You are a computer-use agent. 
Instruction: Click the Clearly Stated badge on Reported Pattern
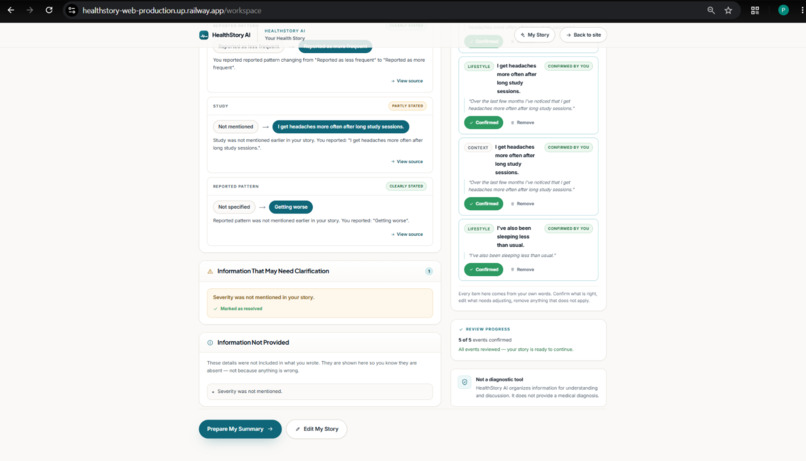406,186
